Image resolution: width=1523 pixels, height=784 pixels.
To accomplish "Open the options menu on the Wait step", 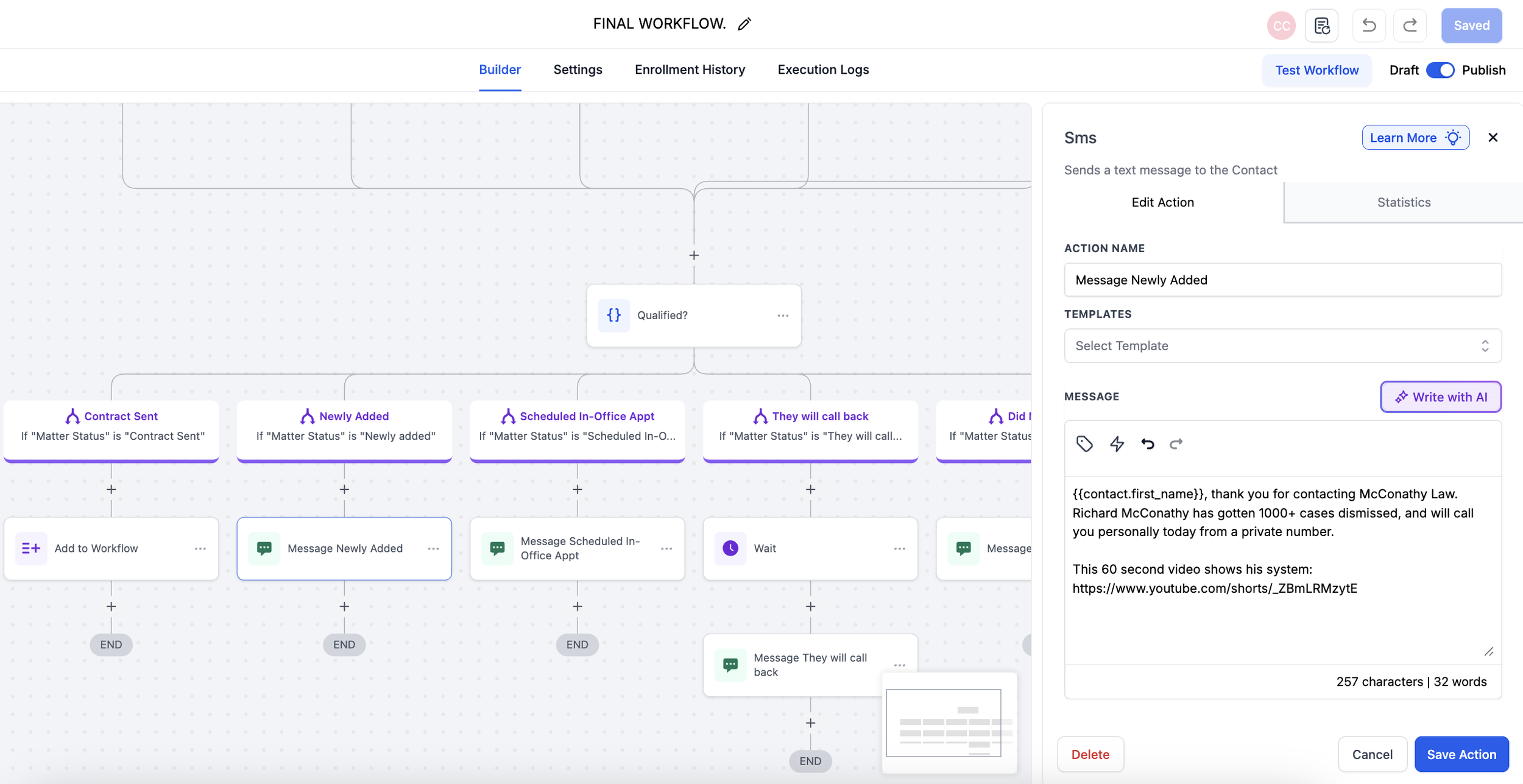I will click(x=900, y=548).
